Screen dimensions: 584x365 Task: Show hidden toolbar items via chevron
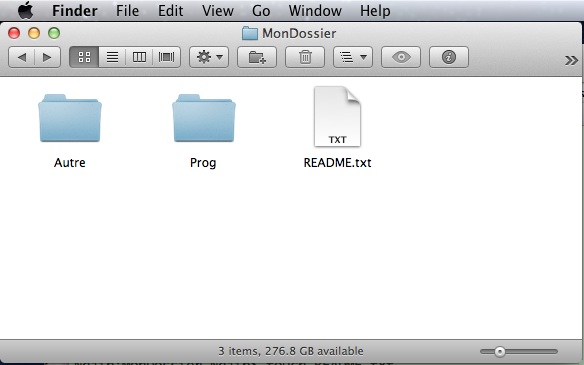[x=571, y=60]
